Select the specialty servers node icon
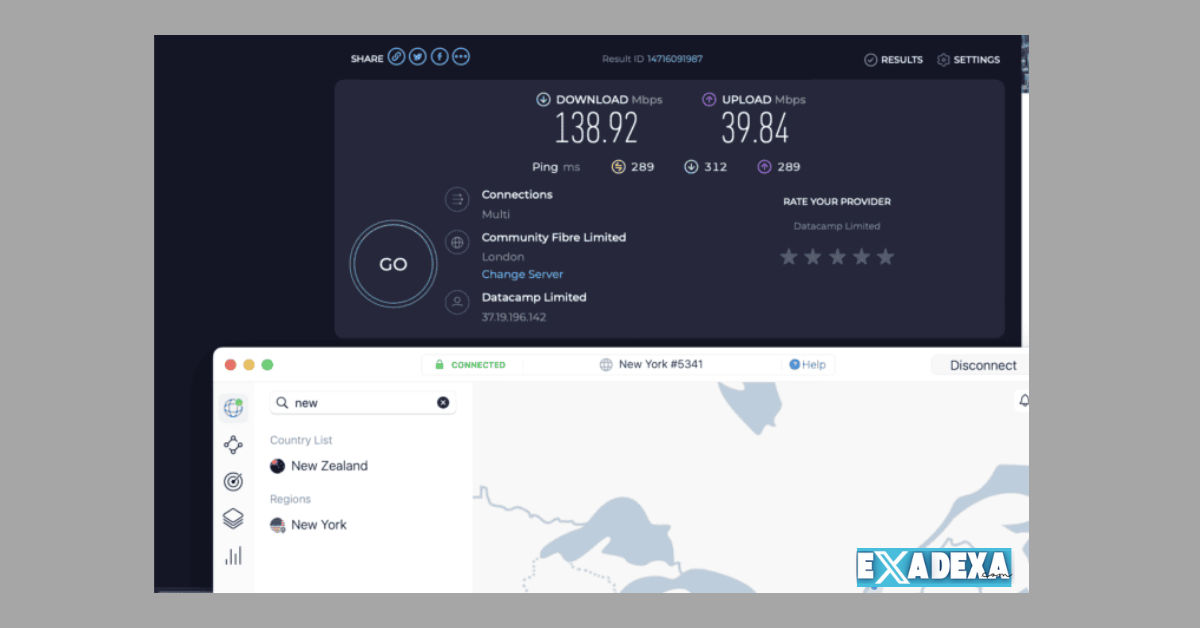Screen dimensions: 1200x628 point(233,445)
